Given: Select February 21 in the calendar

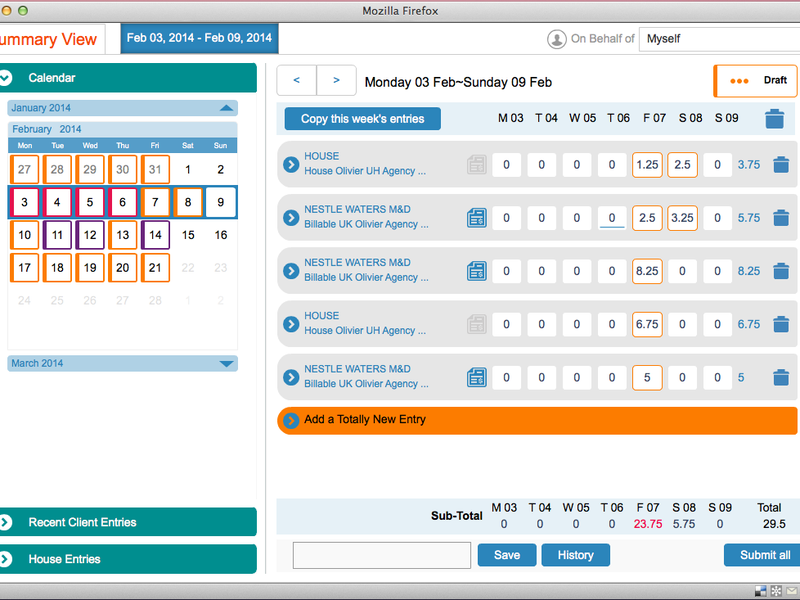Looking at the screenshot, I should 155,267.
